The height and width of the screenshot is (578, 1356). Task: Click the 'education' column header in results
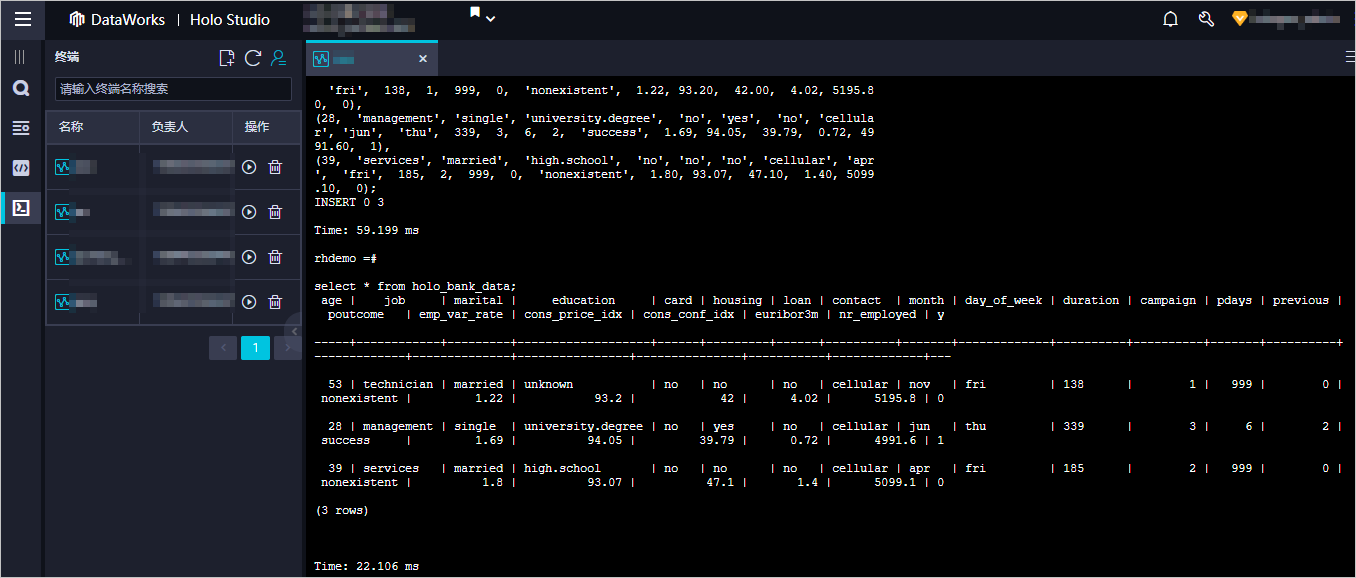point(583,300)
